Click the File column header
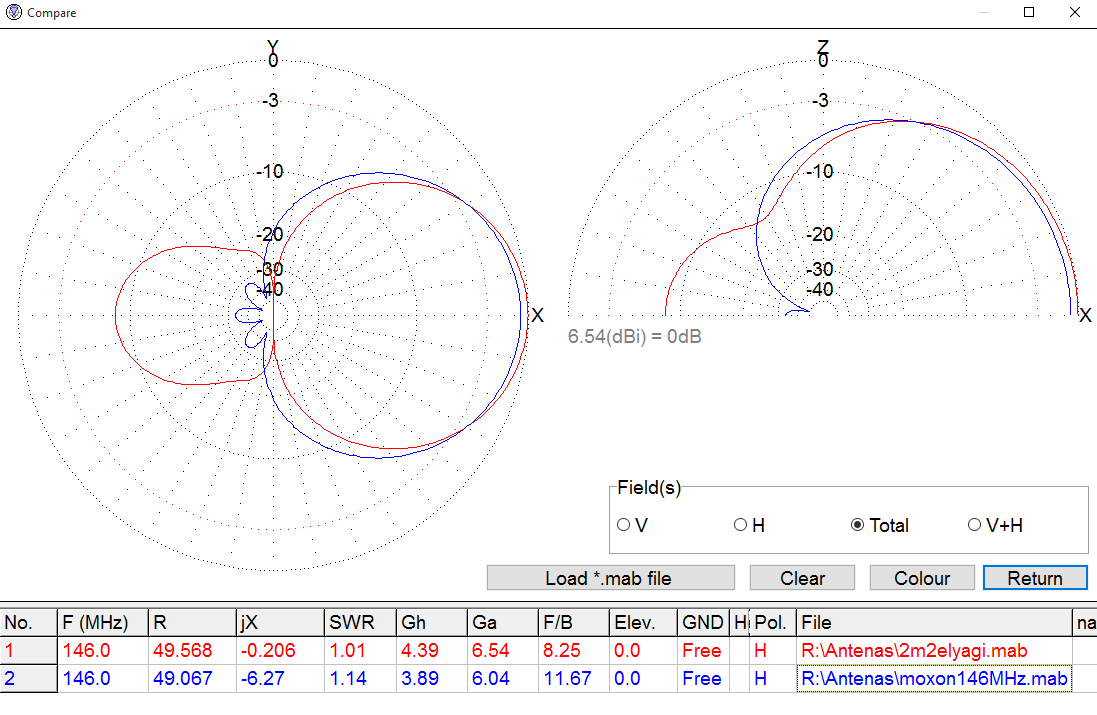The height and width of the screenshot is (715, 1097). tap(934, 622)
